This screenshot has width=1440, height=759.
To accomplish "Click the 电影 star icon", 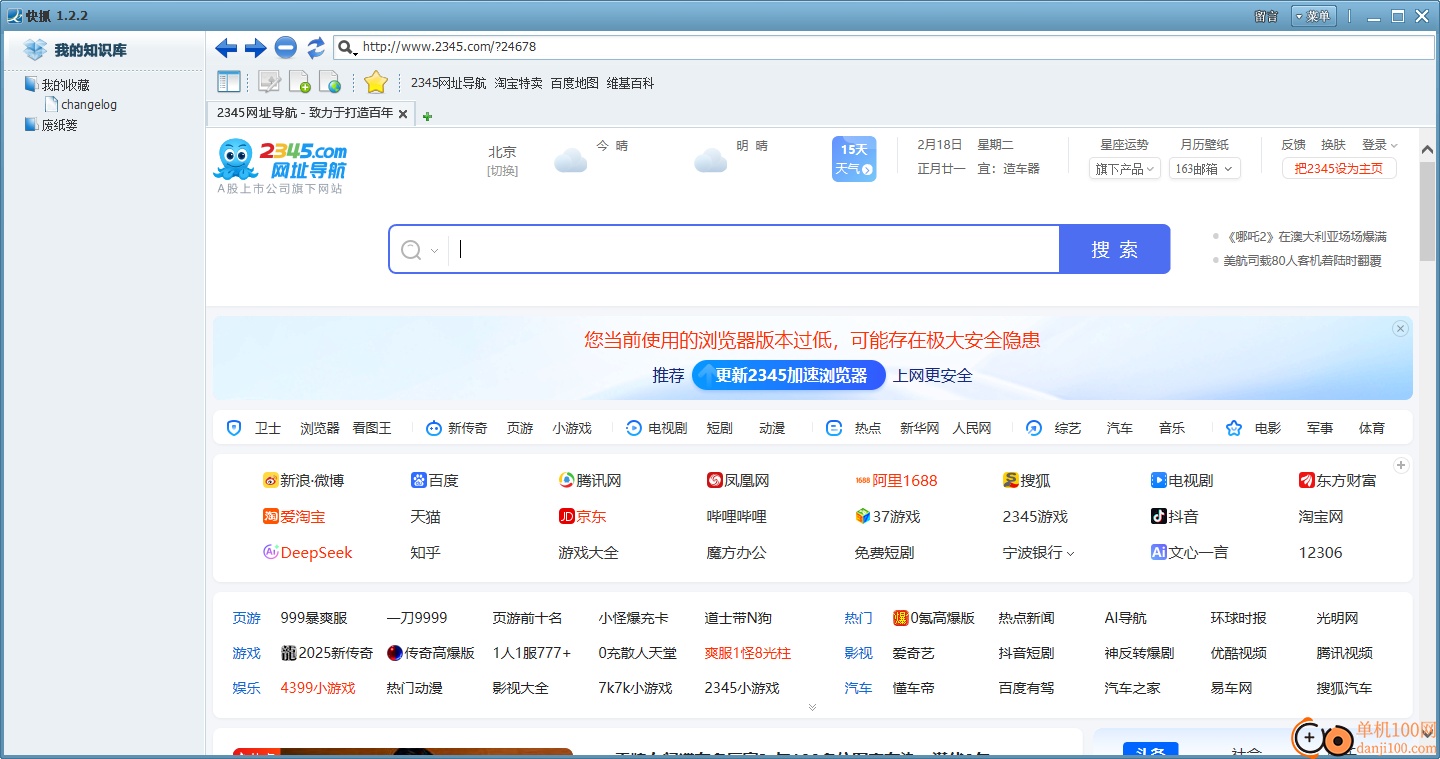I will coord(1234,428).
